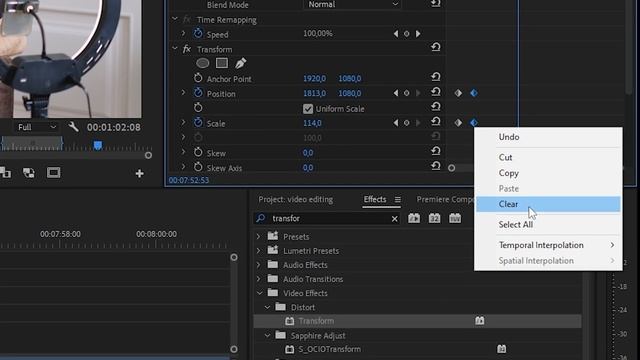Screen dimensions: 640x360
Task: Open the Full playback resolution dropdown
Action: [36, 127]
